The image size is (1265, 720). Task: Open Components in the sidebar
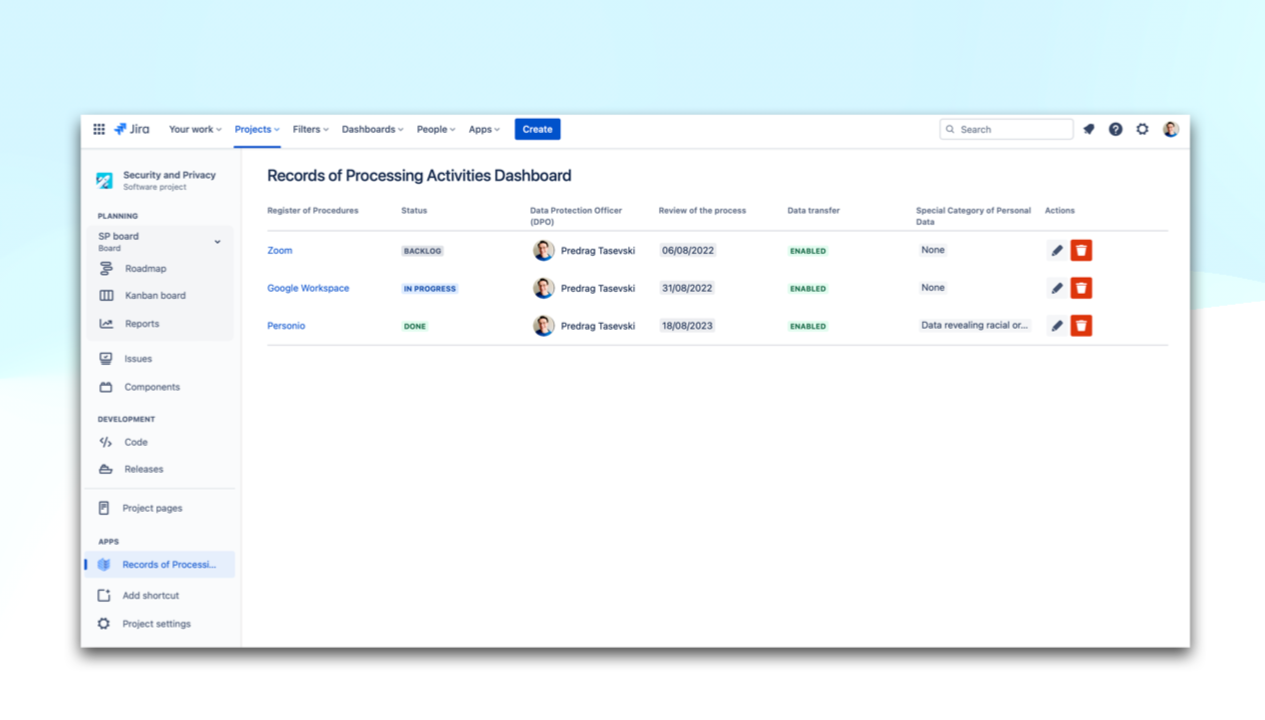coord(152,387)
